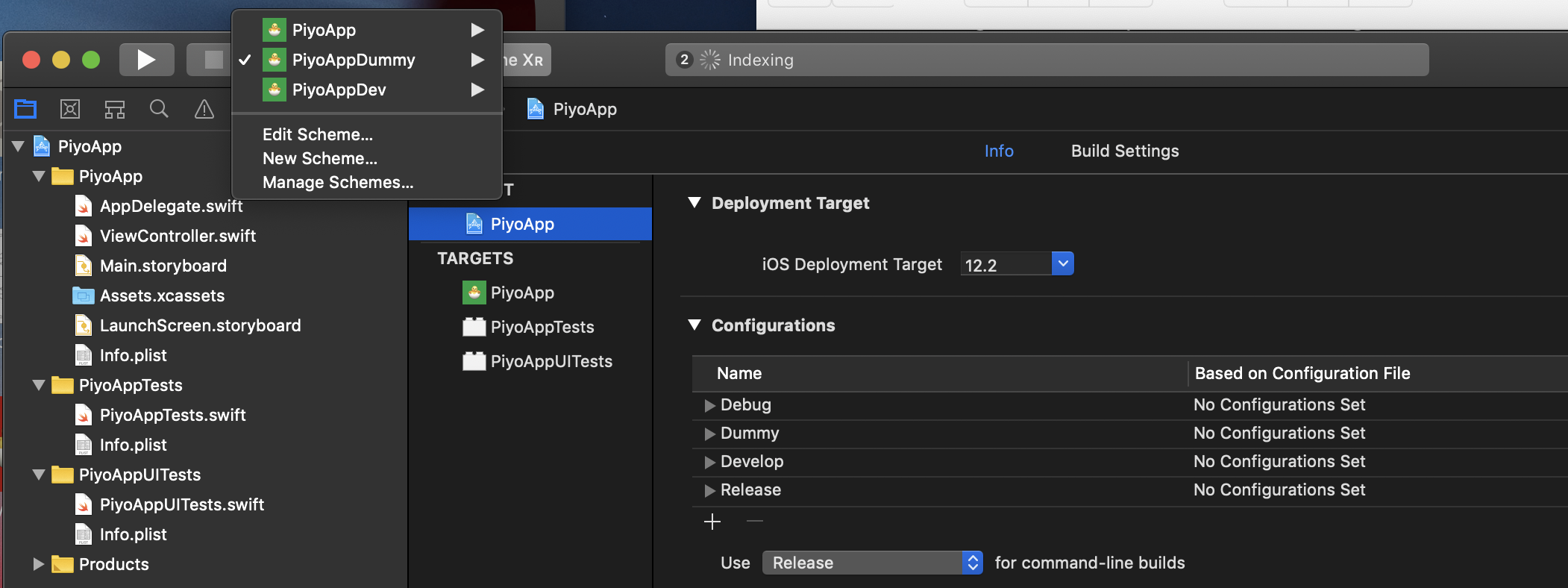Open submenu arrow beside PiyoApp scheme

477,30
